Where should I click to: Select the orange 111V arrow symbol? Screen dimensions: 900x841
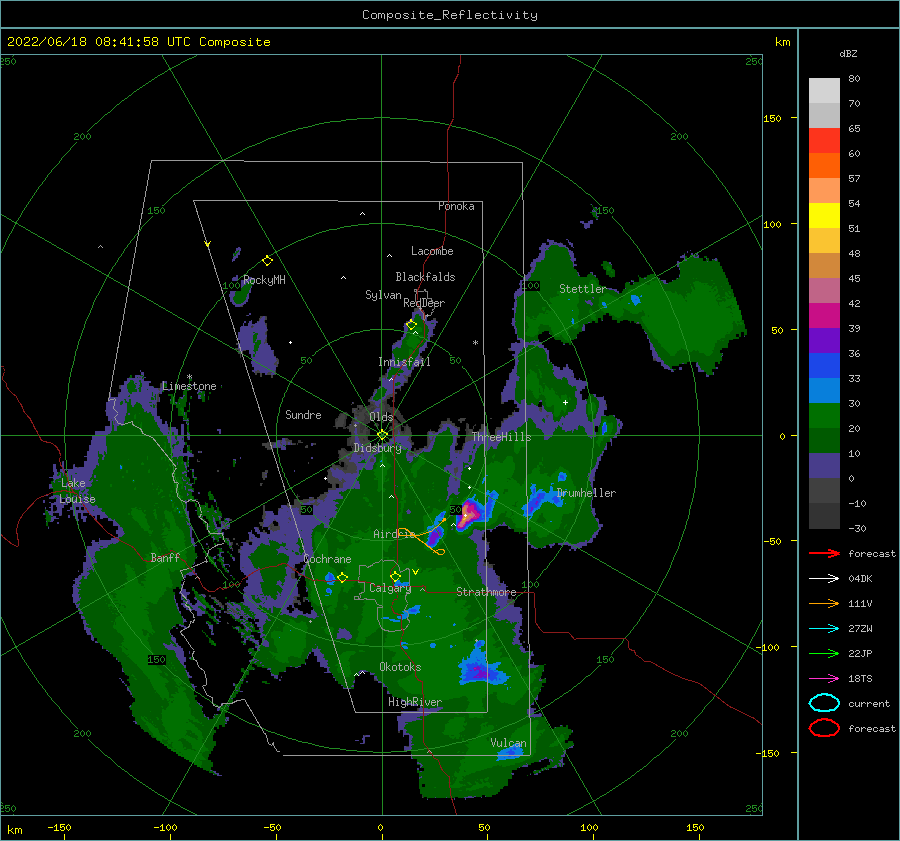tap(824, 603)
